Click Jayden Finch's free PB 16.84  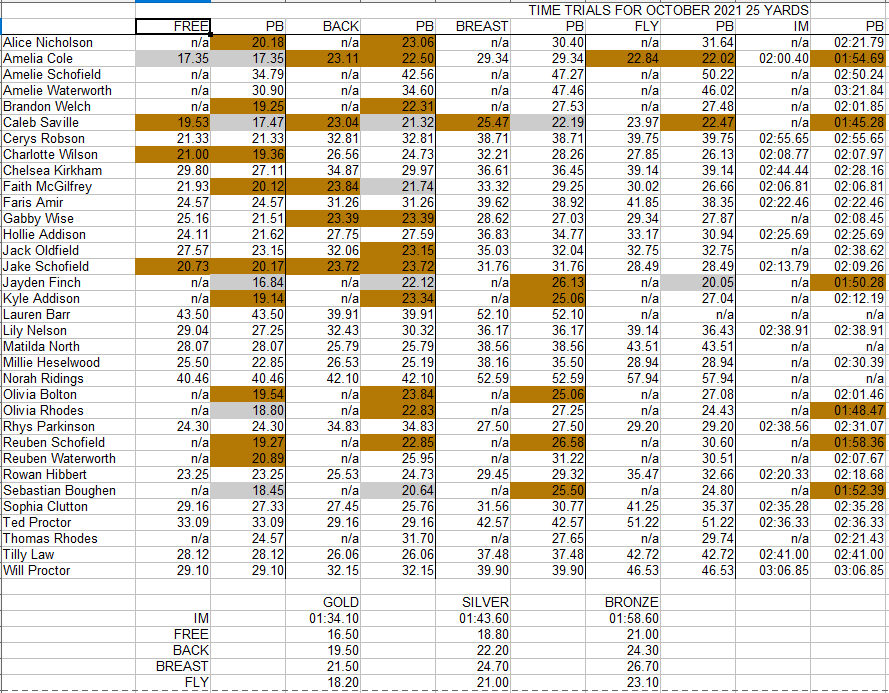click(x=248, y=282)
